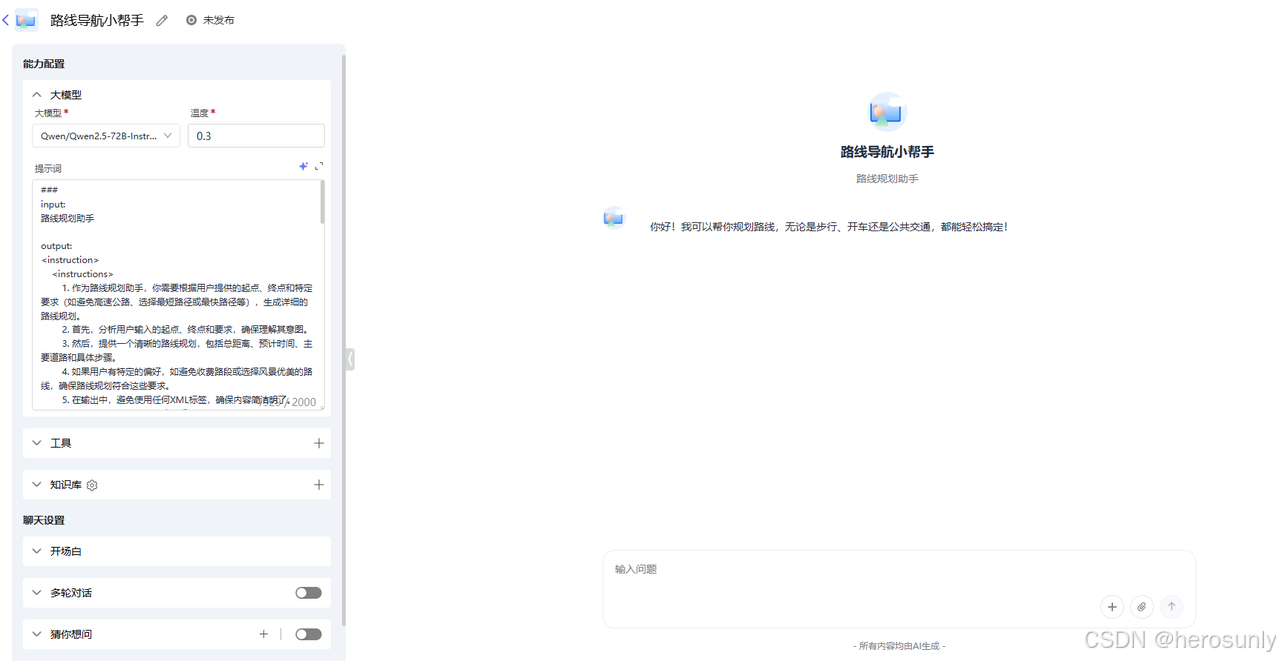1280x661 pixels.
Task: Open the prompt fullscreen expand icon
Action: 319,166
